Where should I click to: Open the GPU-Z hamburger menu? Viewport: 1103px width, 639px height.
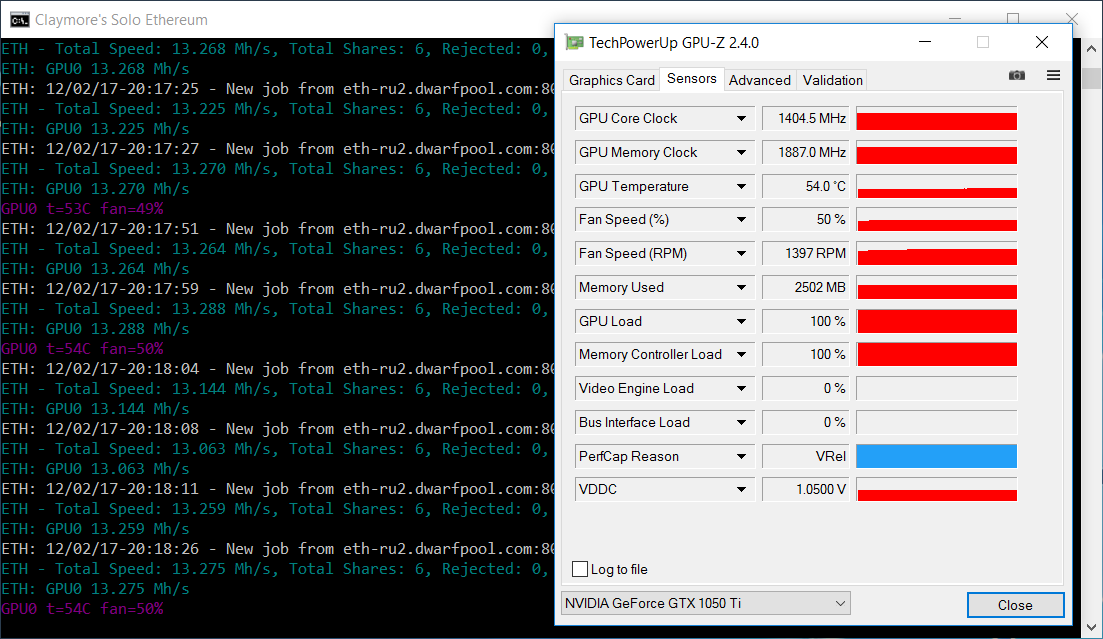click(1053, 75)
